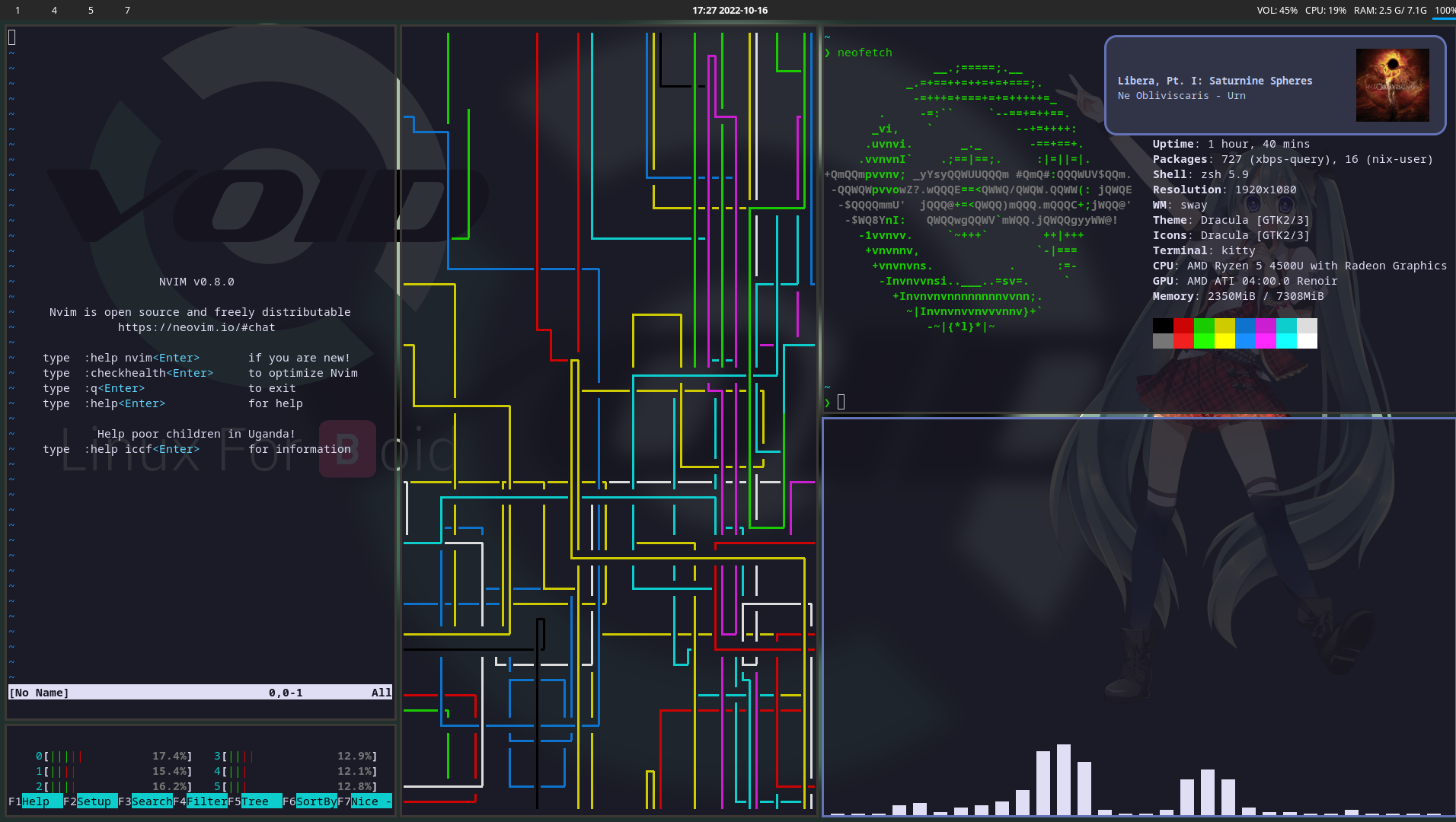This screenshot has height=822, width=1456.
Task: Click the dark yellow swatch in neofetch top row
Action: click(1225, 326)
